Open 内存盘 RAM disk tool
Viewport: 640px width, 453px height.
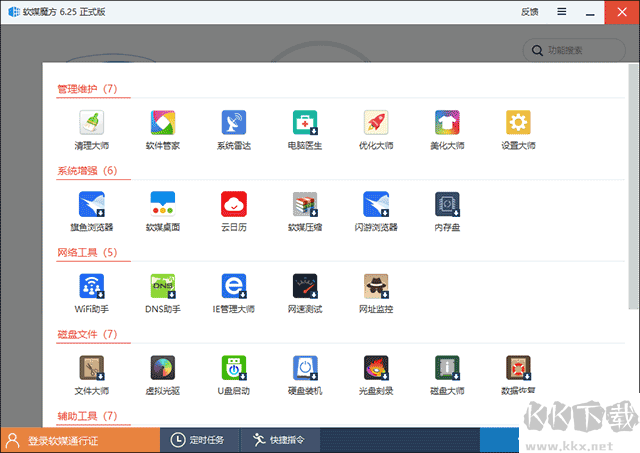tap(447, 211)
